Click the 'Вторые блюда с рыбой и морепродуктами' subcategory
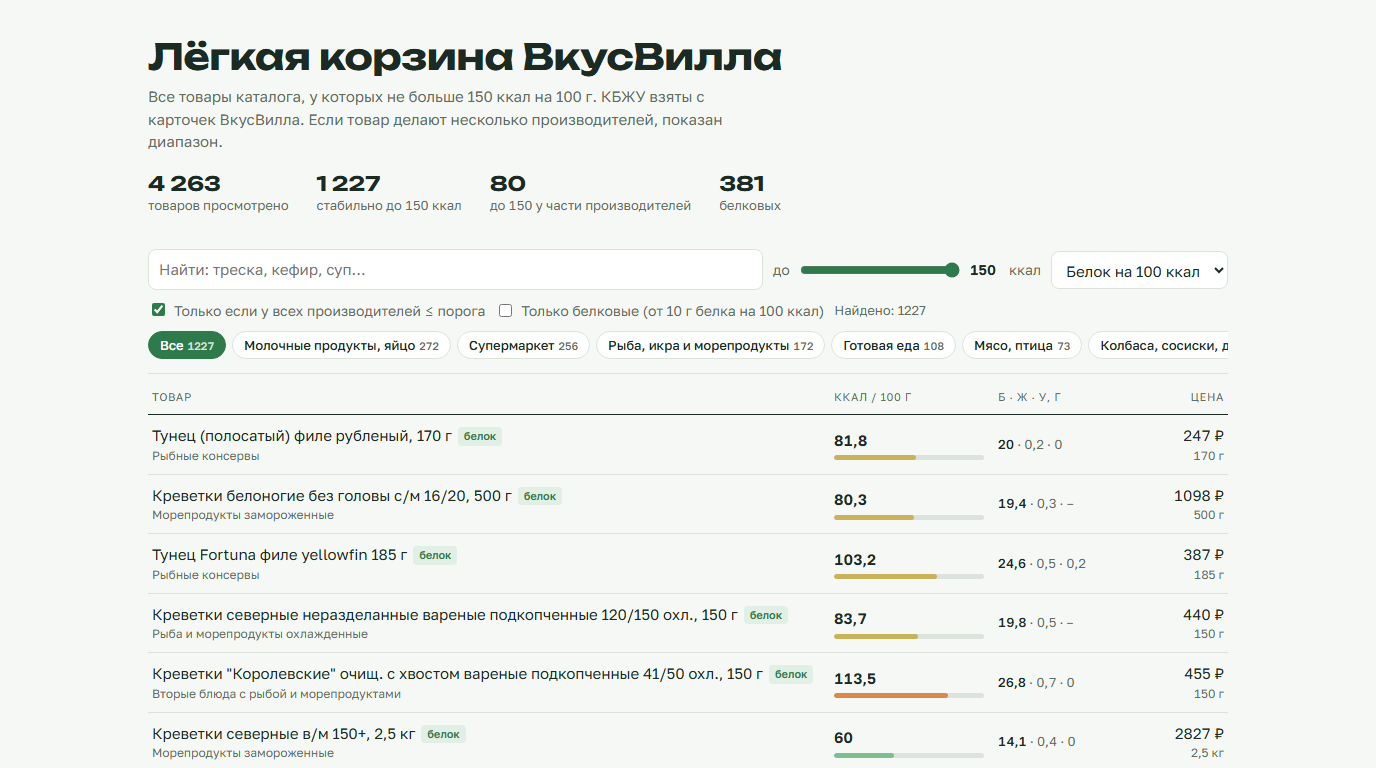Screen dimensions: 1376x768 (x=276, y=694)
